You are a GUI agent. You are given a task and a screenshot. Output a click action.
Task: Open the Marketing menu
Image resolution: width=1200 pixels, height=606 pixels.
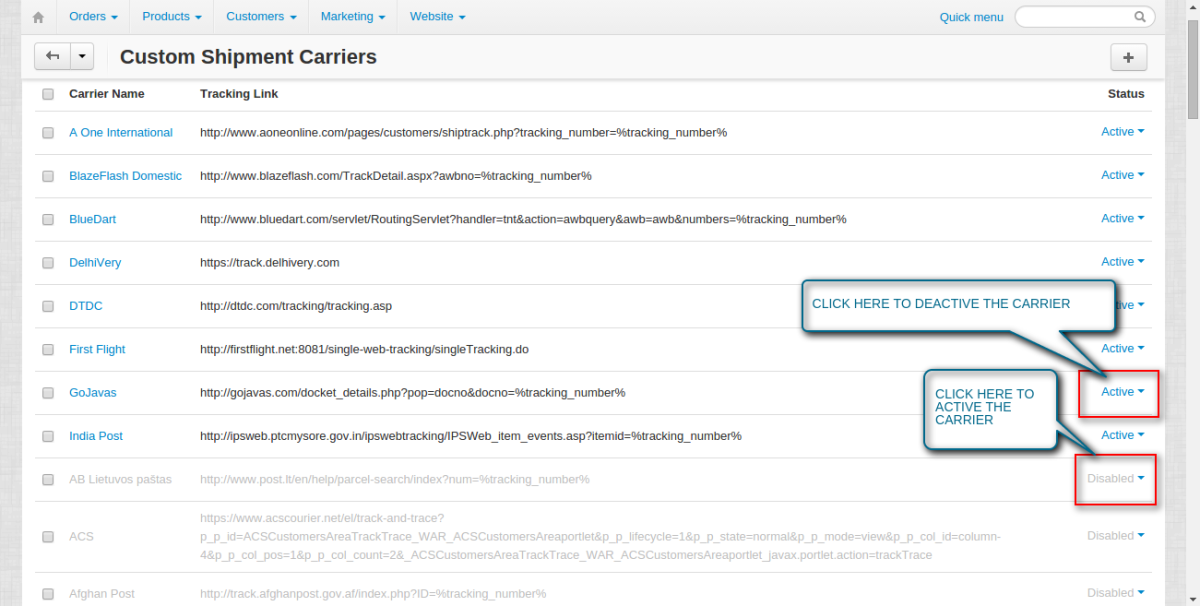[x=353, y=17]
